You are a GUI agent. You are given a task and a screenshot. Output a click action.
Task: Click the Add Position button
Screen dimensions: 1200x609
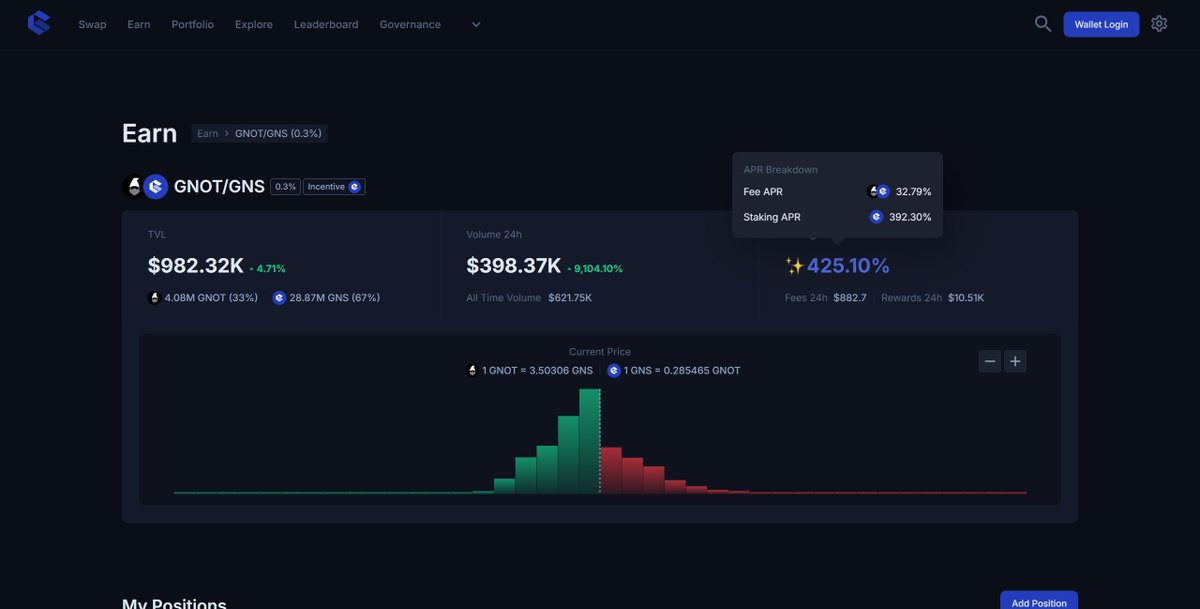point(1039,600)
